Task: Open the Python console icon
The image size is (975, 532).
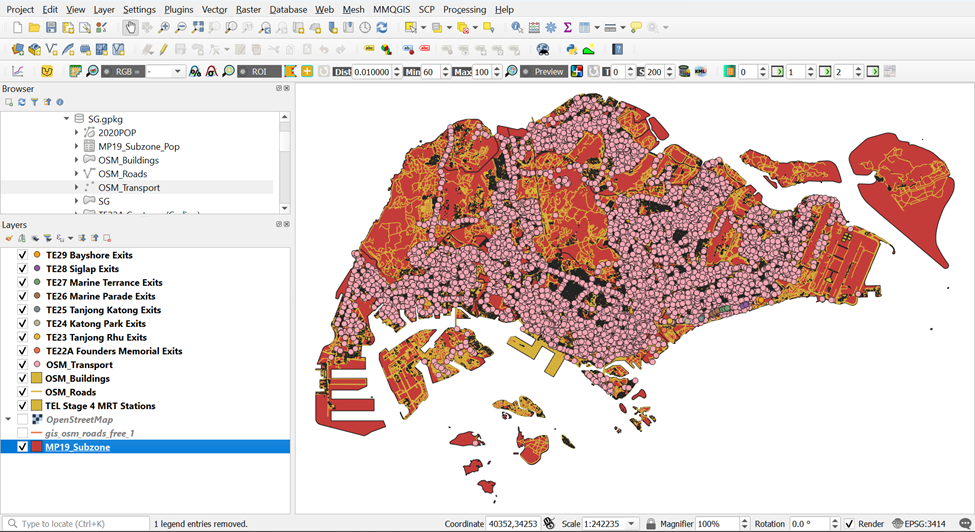Action: pyautogui.click(x=572, y=49)
